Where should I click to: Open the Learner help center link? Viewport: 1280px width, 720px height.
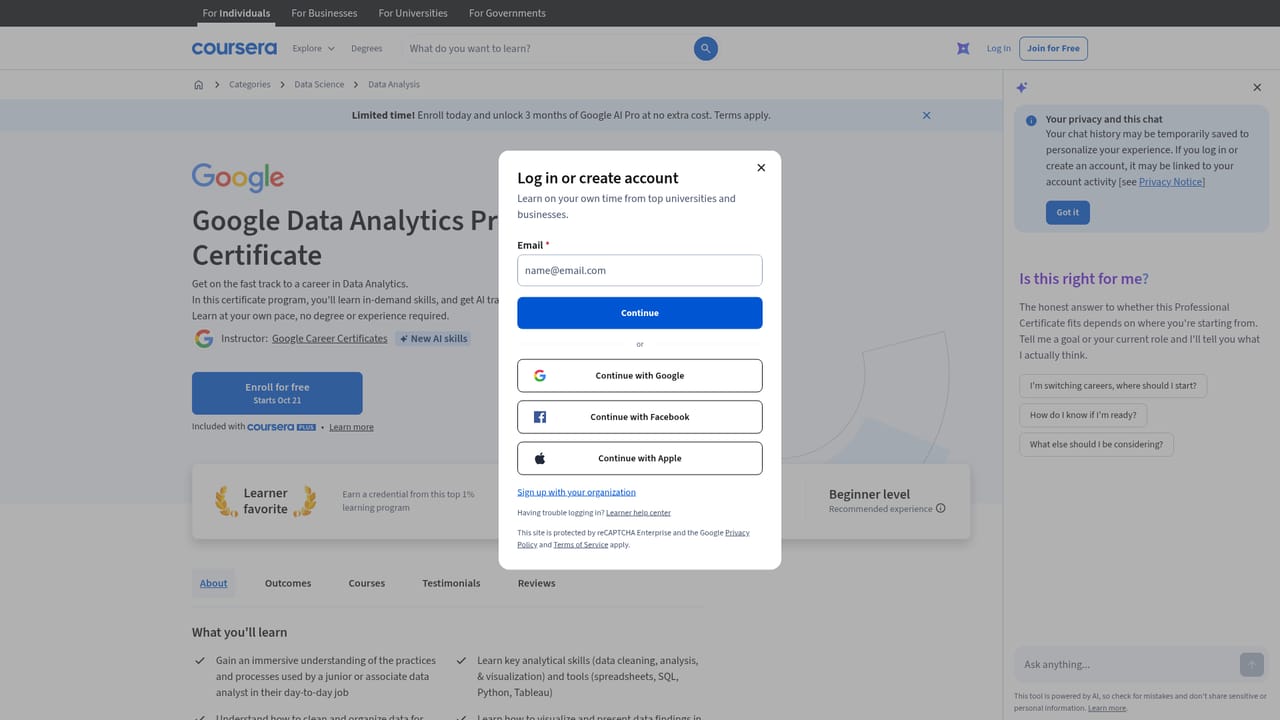tap(638, 513)
